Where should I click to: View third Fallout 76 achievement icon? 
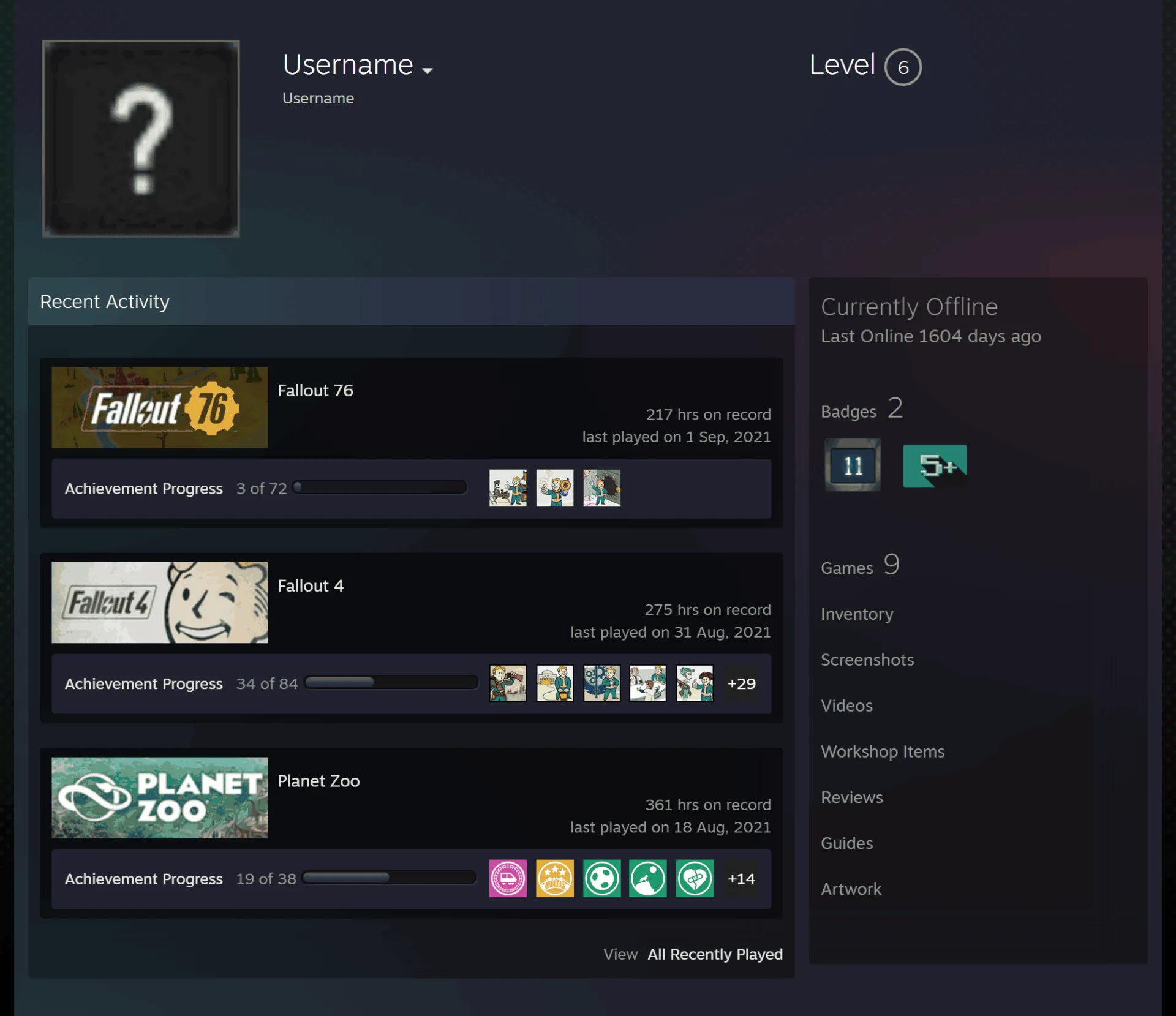602,488
